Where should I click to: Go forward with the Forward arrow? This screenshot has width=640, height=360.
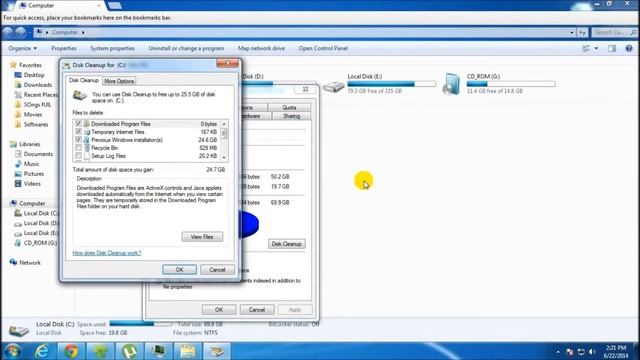tap(21, 32)
